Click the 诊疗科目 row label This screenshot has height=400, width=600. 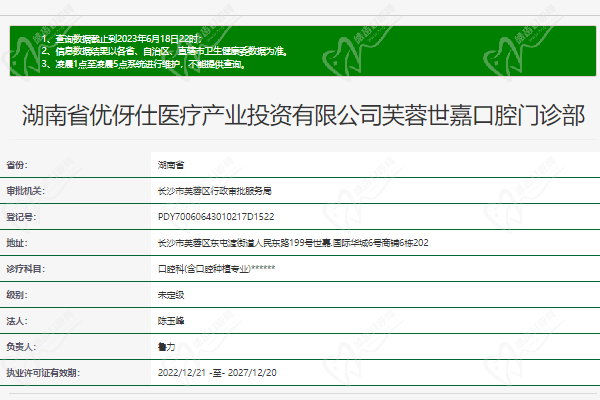23,269
